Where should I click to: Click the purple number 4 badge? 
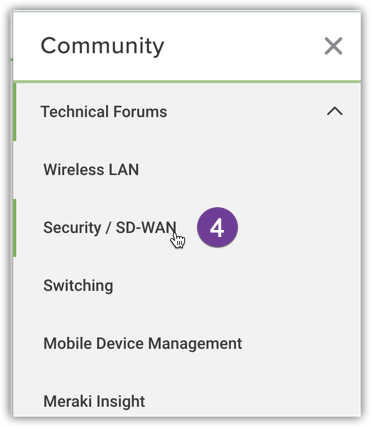point(217,227)
